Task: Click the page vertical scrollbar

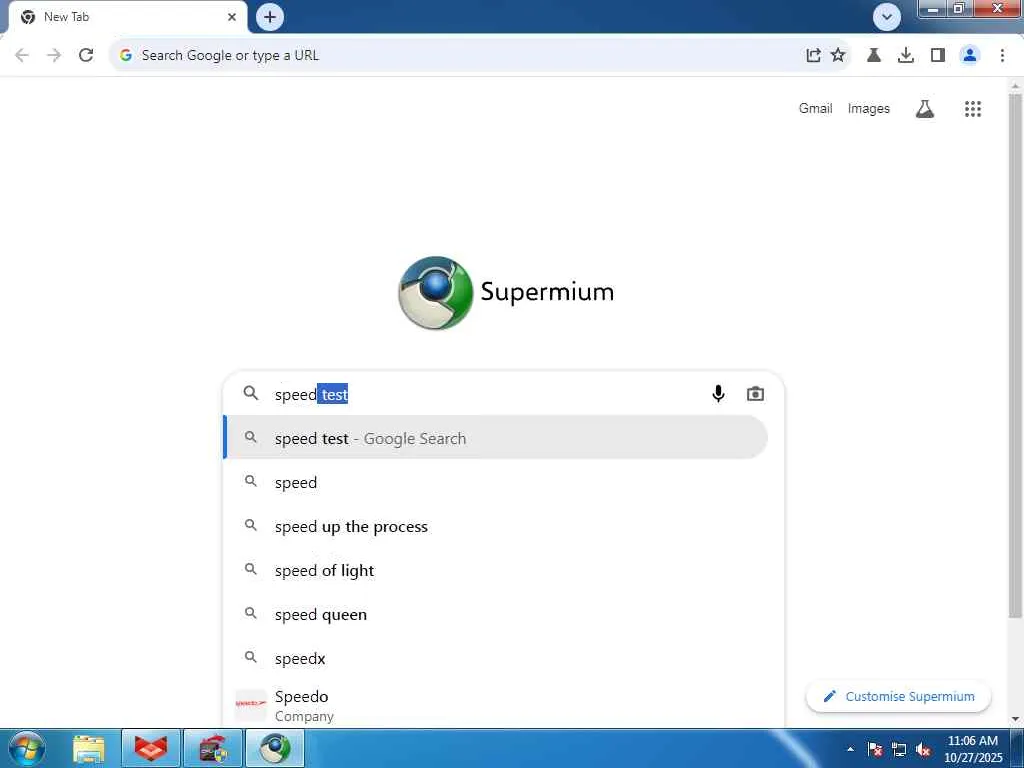Action: (1015, 356)
